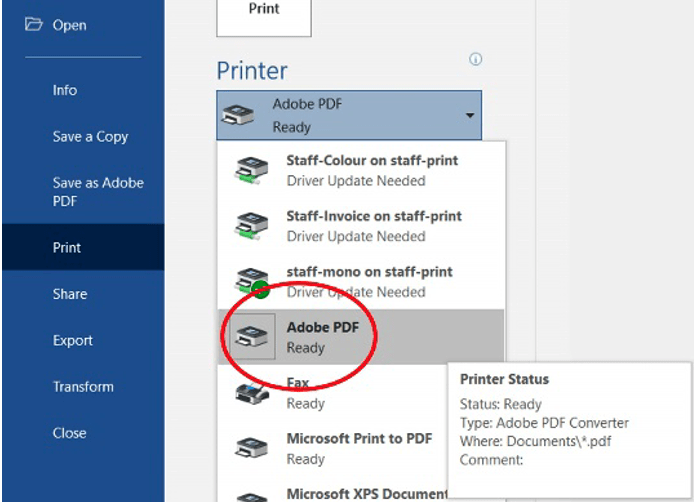Click the Staff-Colour printer icon

point(251,170)
